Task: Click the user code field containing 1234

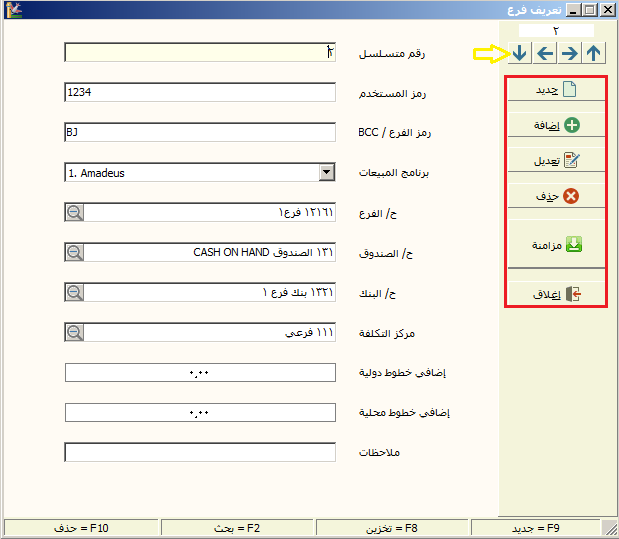Action: 200,92
